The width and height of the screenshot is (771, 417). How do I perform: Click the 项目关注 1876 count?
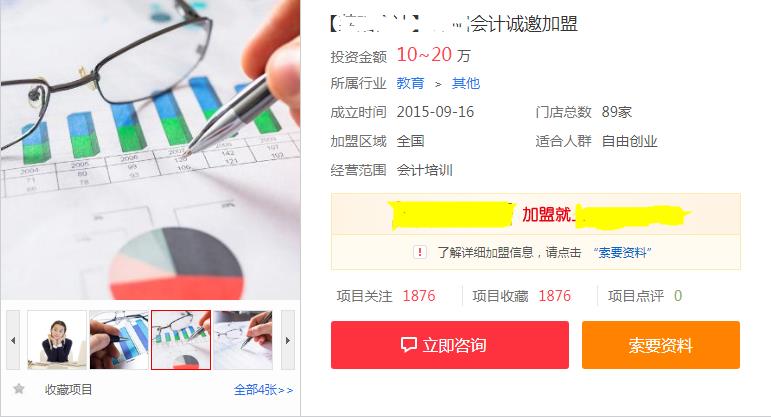click(x=419, y=296)
